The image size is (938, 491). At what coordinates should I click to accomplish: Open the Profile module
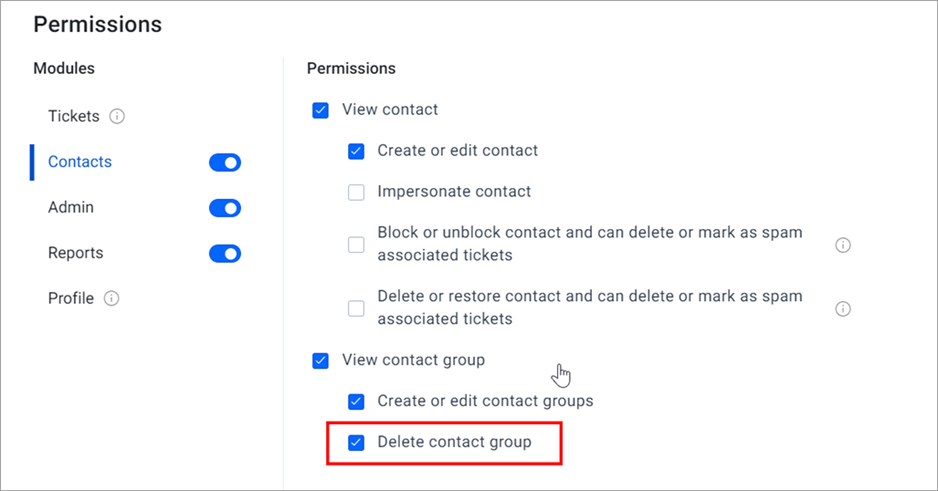pyautogui.click(x=71, y=298)
